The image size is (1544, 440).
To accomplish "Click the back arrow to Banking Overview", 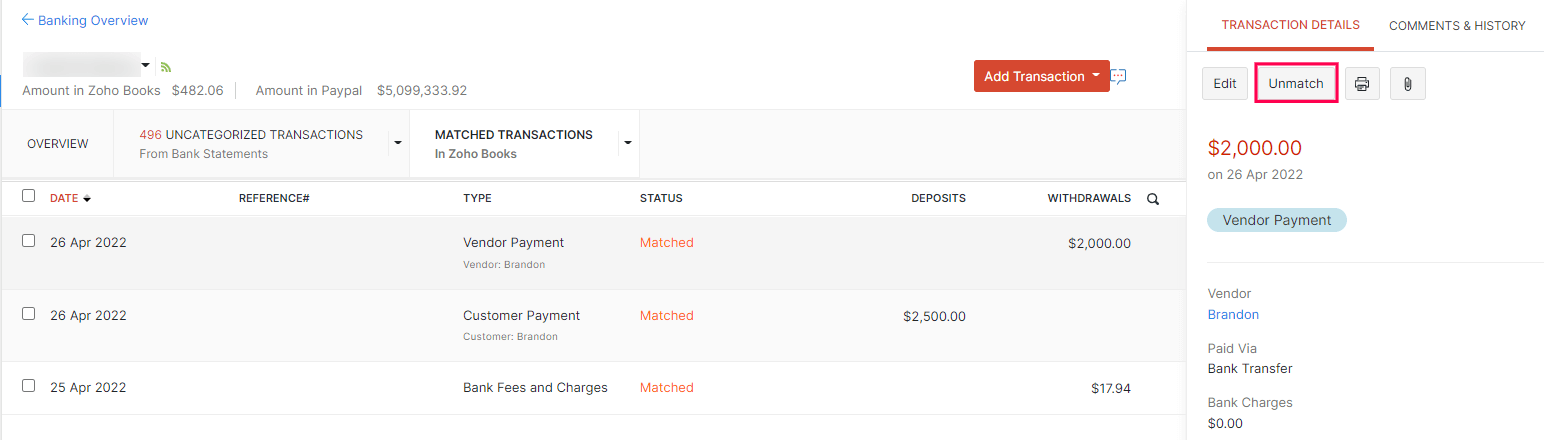I will click(27, 20).
